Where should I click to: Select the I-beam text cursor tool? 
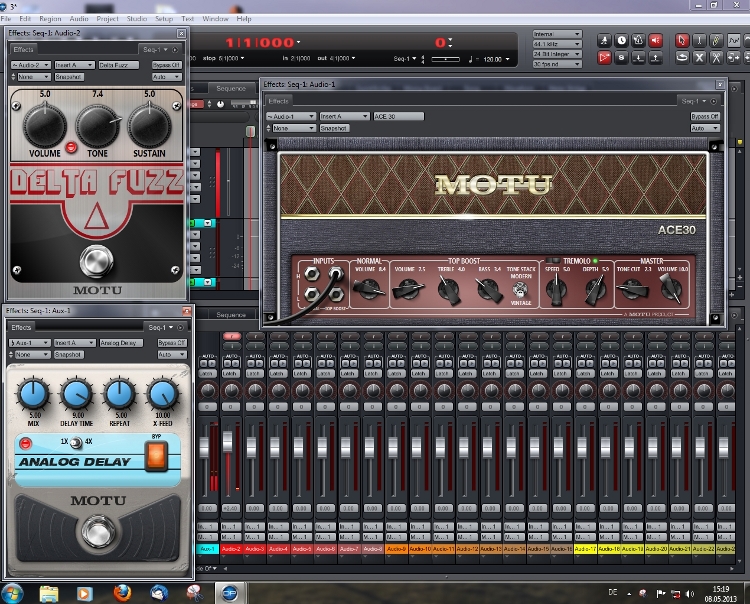699,41
